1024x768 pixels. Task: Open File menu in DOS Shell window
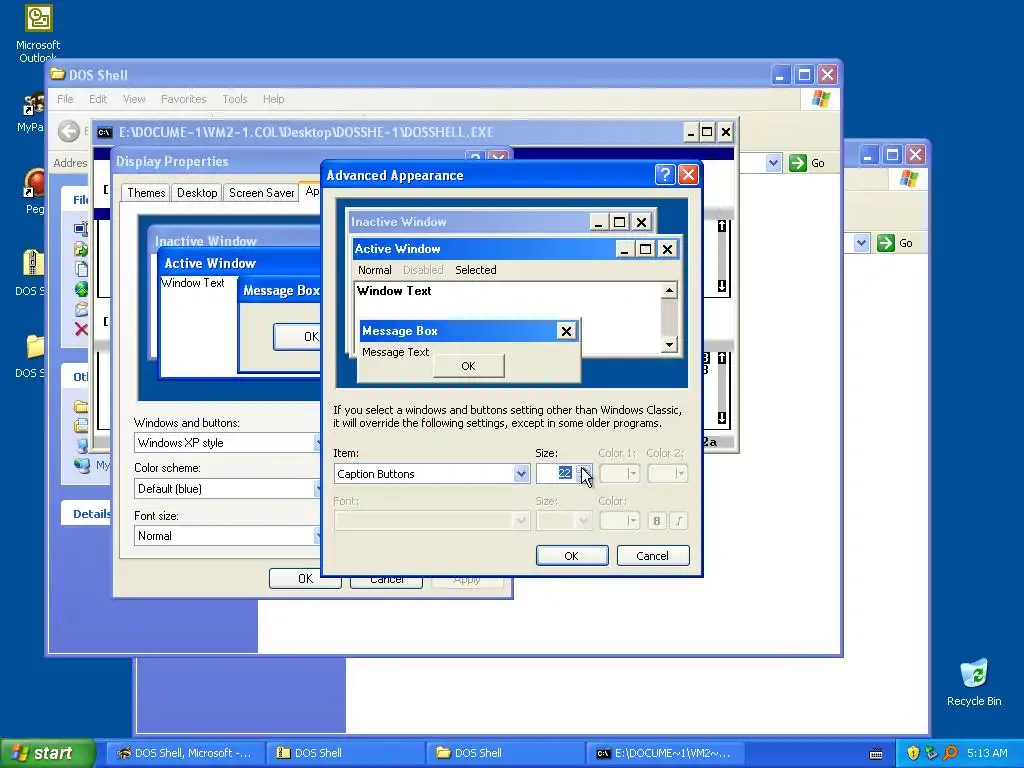tap(65, 99)
